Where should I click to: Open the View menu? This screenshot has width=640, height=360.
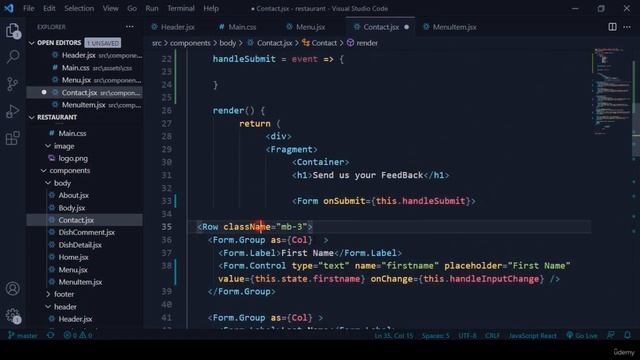coord(110,8)
